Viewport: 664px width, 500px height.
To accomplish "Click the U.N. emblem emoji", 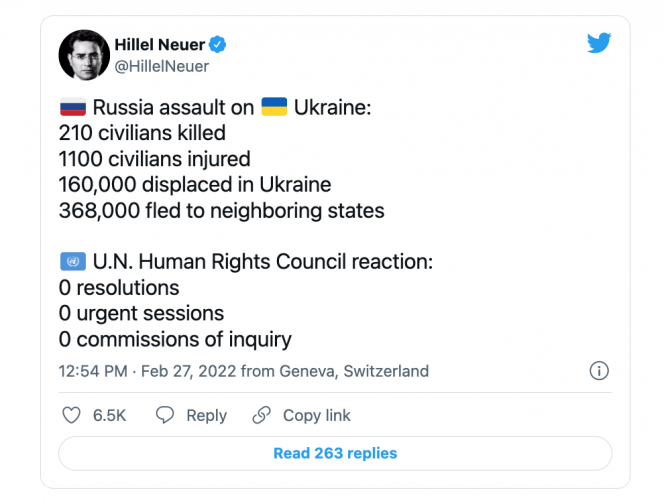I will (x=73, y=262).
